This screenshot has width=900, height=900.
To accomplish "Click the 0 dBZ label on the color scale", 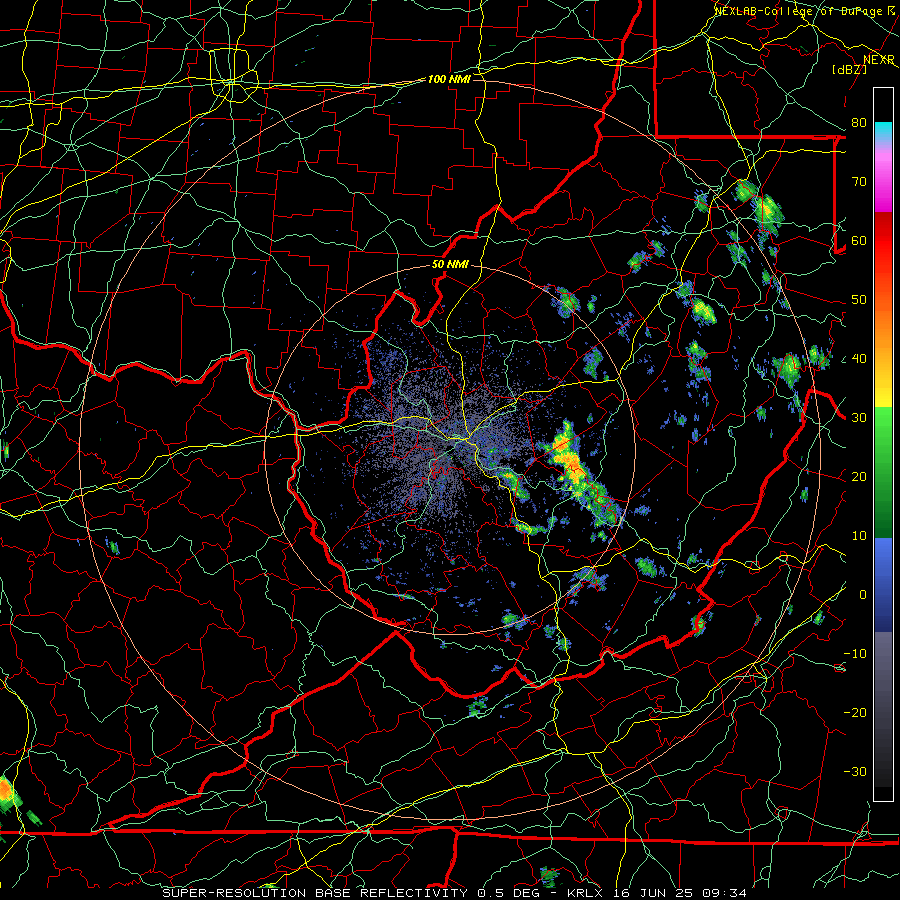I will (x=863, y=595).
